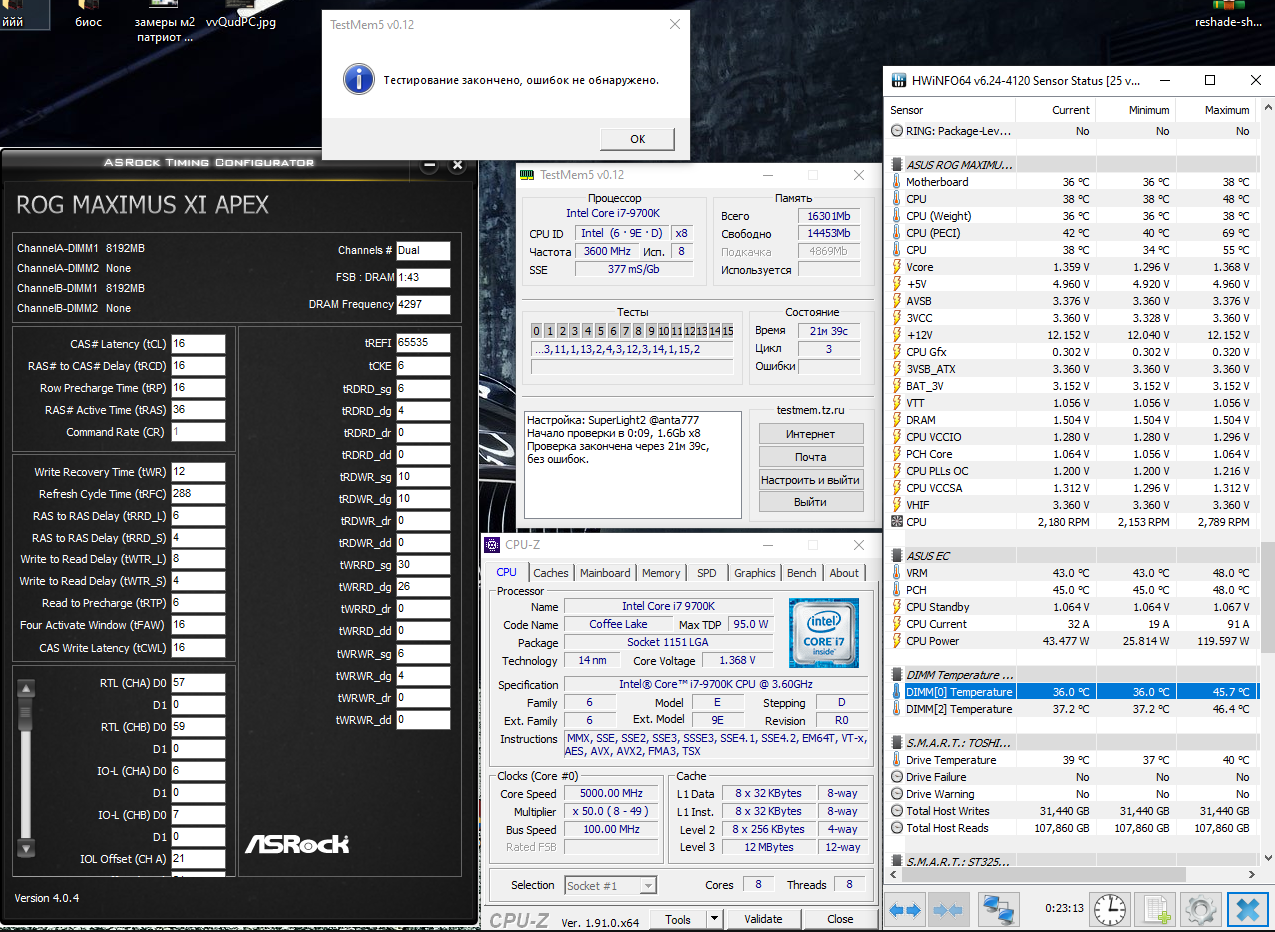Click HWiNFO expand columns double-arrow icon

click(x=905, y=910)
